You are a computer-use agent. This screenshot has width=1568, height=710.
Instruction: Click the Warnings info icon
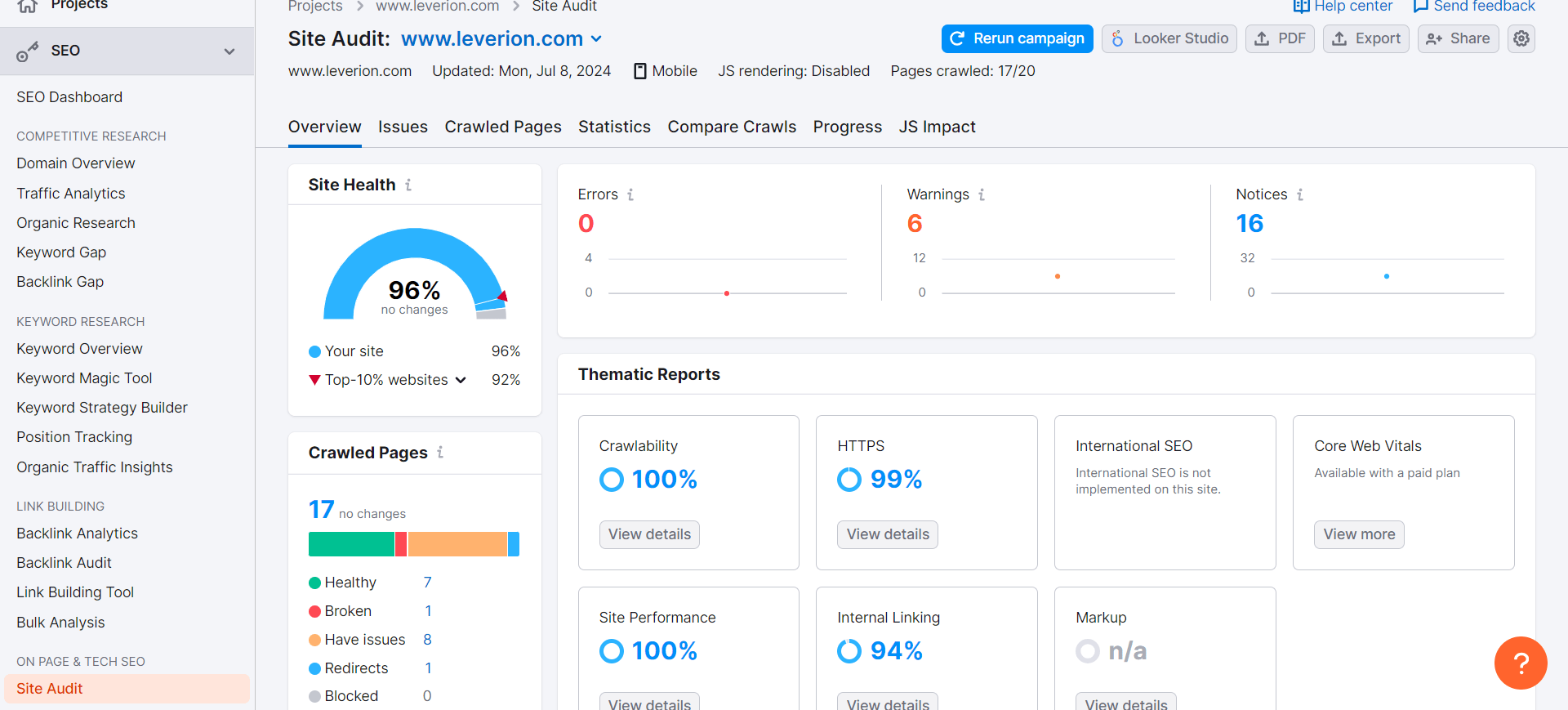[982, 194]
